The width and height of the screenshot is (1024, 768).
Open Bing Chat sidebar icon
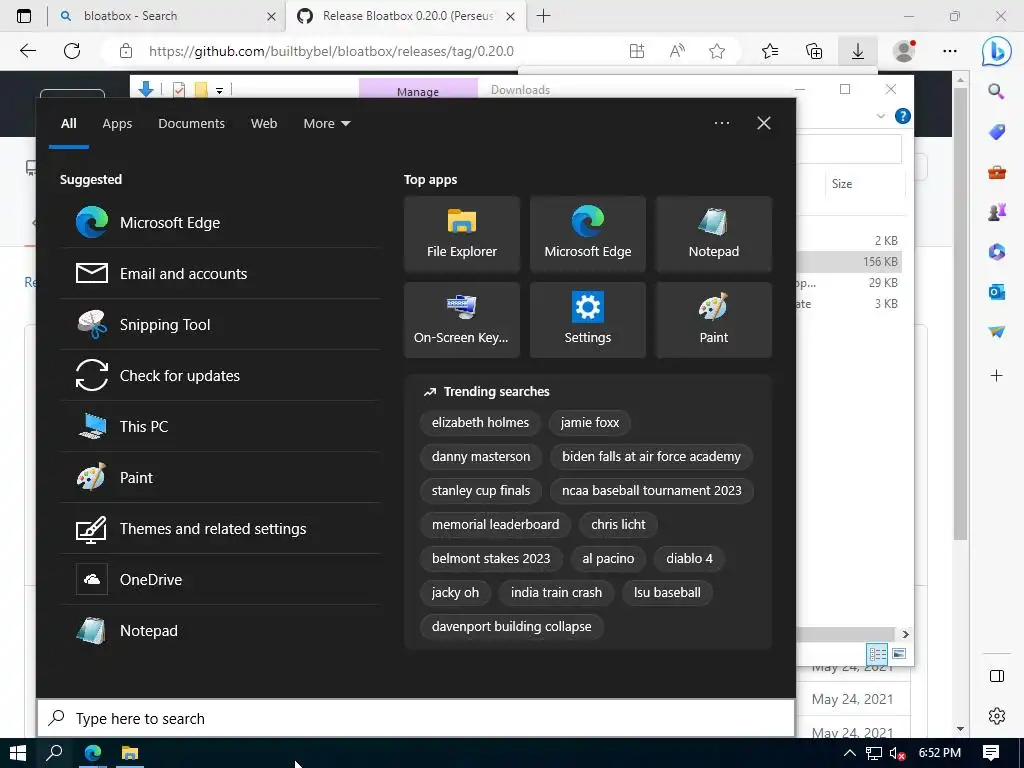997,51
